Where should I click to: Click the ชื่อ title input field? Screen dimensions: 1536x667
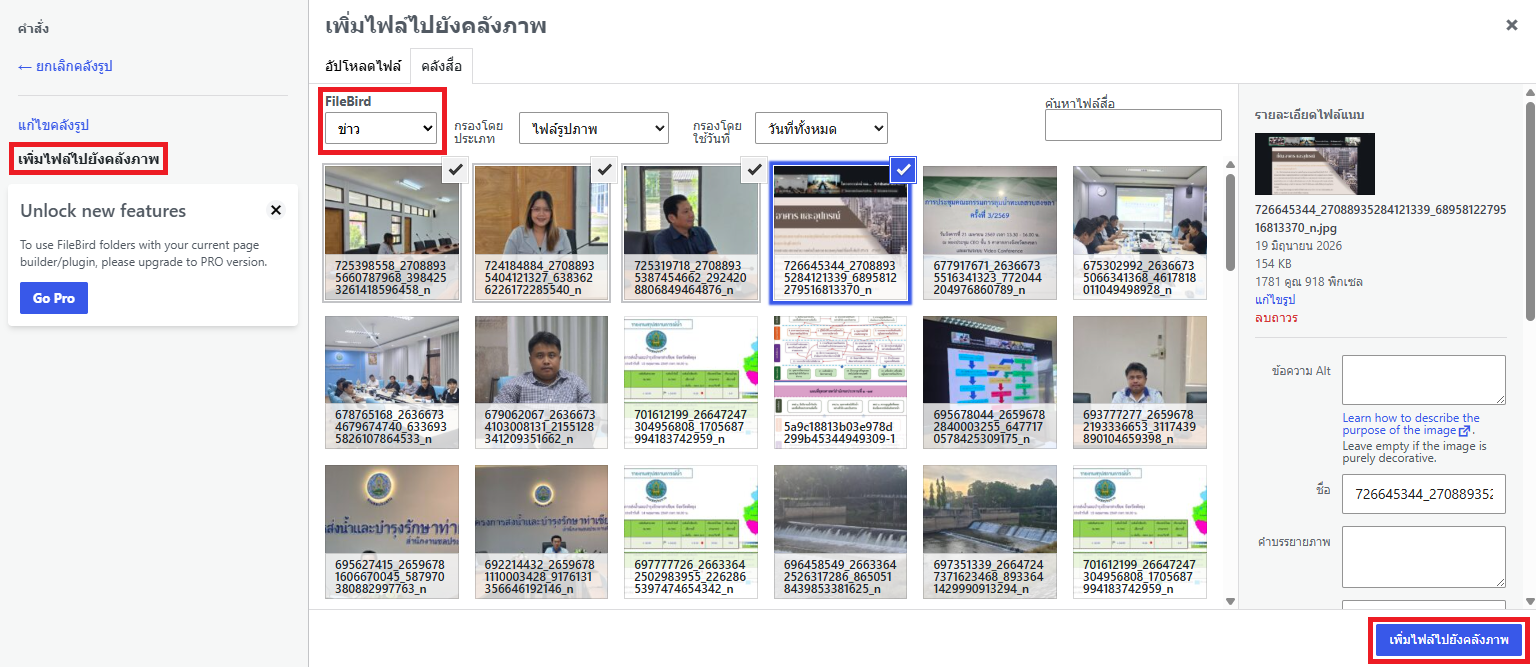point(1423,493)
